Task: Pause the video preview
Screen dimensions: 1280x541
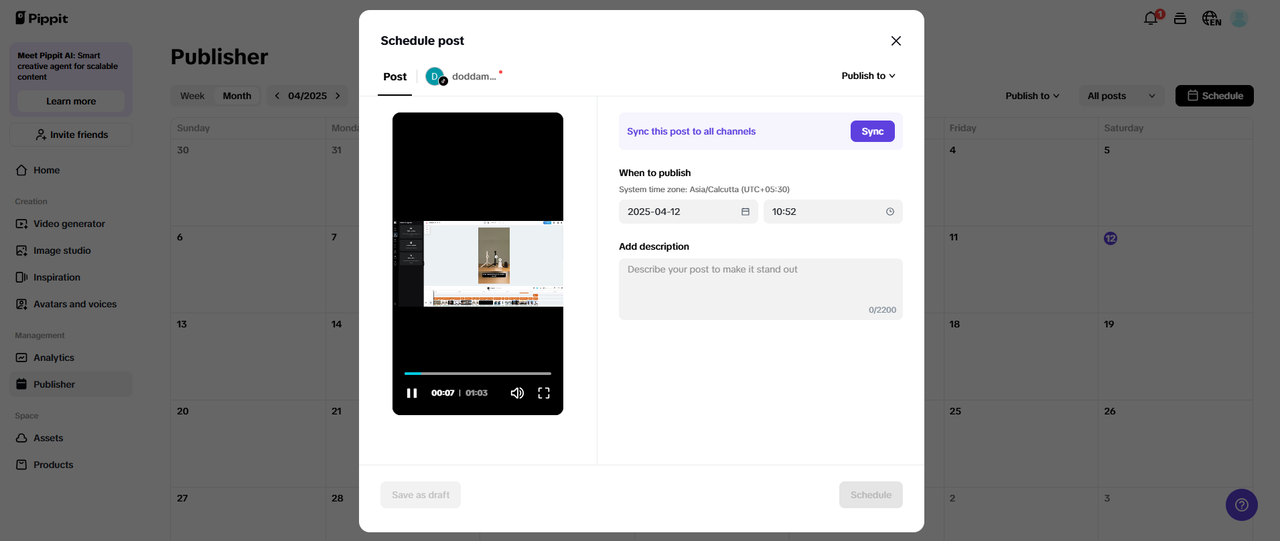Action: pos(412,393)
